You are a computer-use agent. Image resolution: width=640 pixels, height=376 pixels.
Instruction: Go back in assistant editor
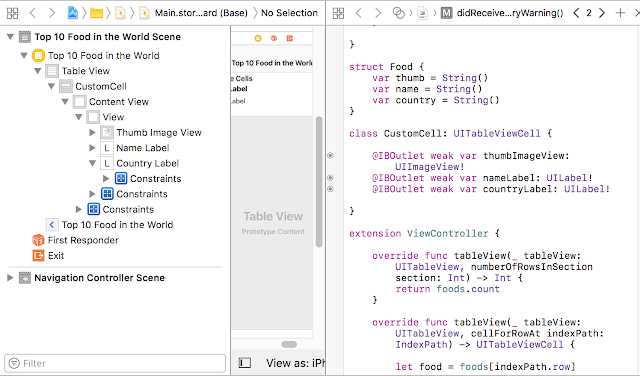[358, 13]
